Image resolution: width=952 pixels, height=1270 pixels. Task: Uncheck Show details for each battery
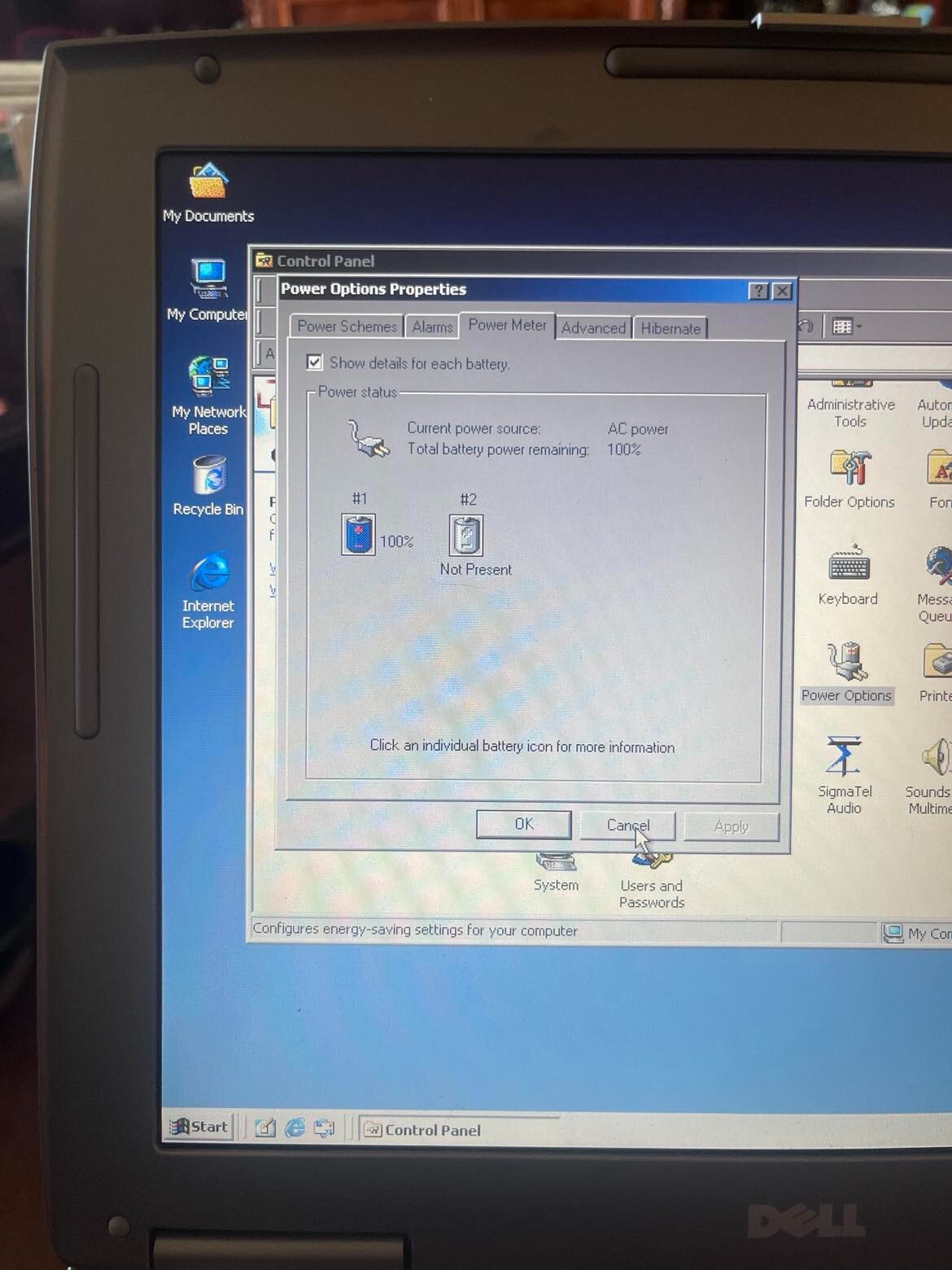(x=315, y=362)
